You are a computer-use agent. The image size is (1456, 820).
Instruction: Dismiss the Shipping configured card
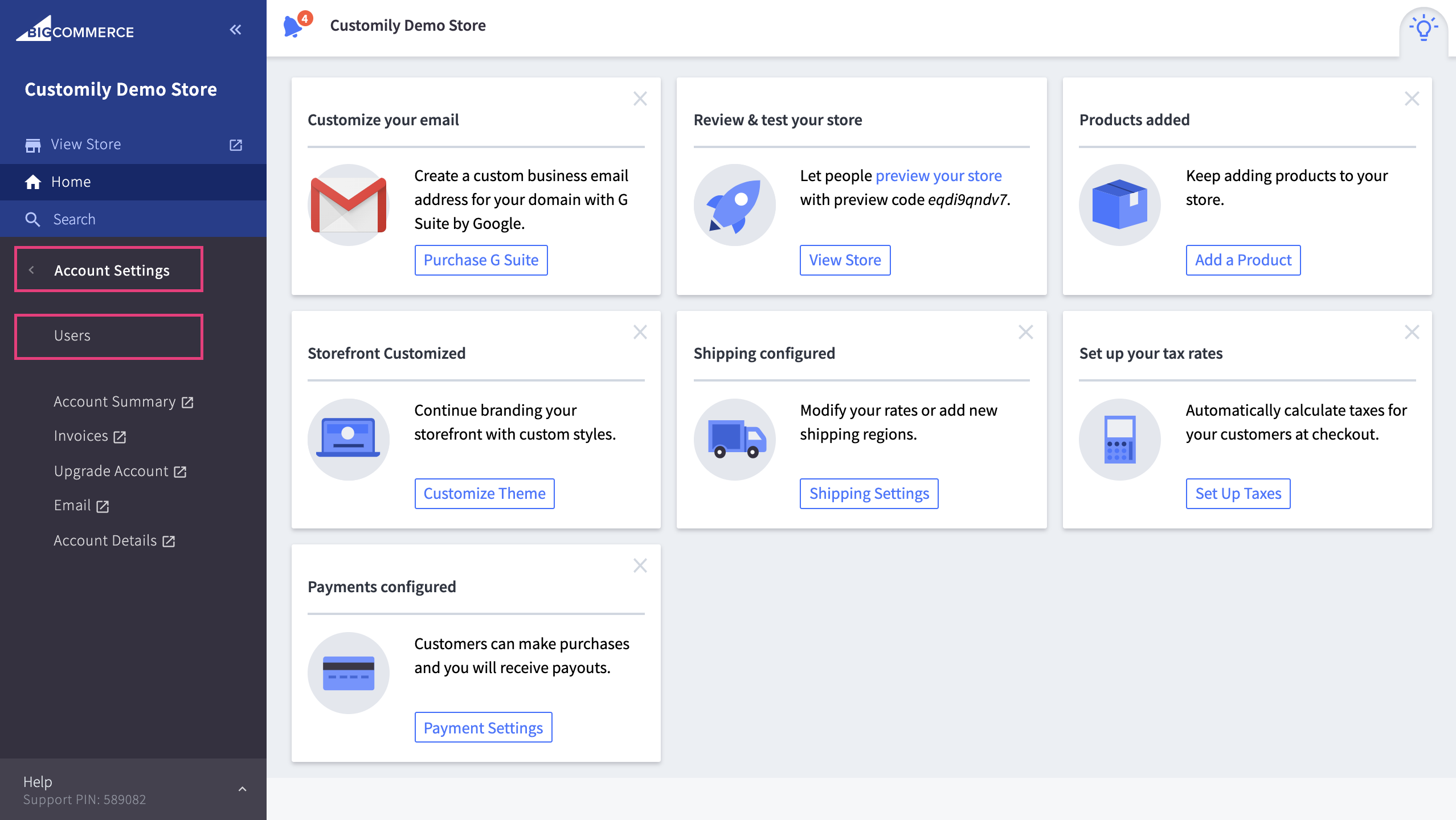(1025, 333)
